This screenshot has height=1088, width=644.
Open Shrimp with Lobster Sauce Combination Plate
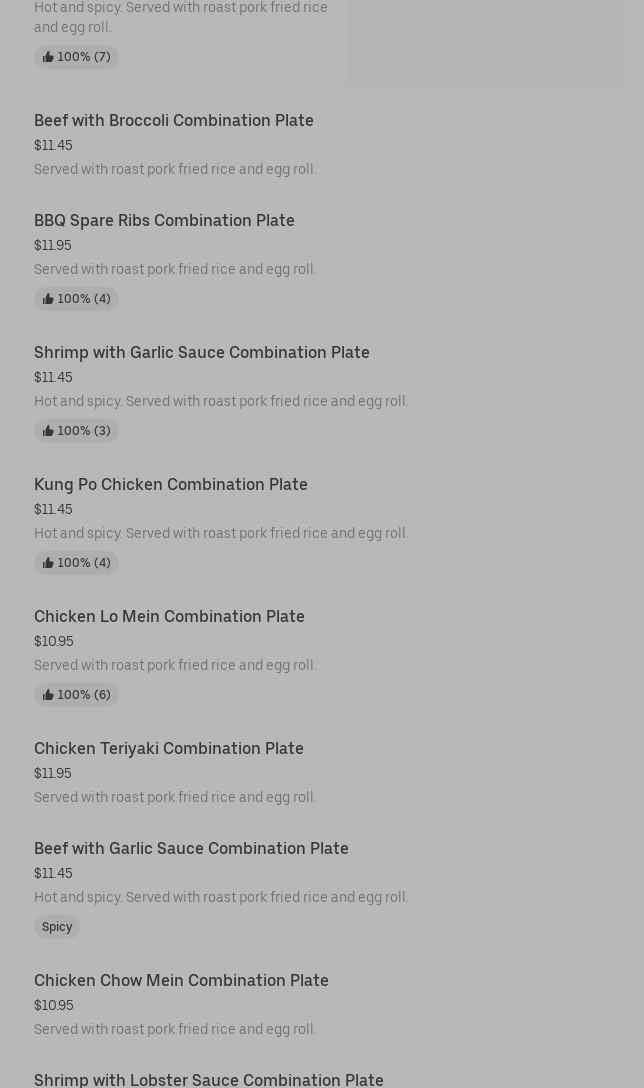tap(209, 1079)
